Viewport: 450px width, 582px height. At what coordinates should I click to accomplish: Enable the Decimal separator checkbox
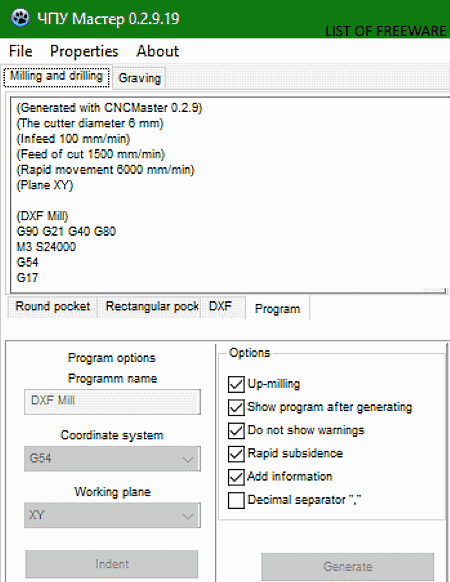[236, 500]
